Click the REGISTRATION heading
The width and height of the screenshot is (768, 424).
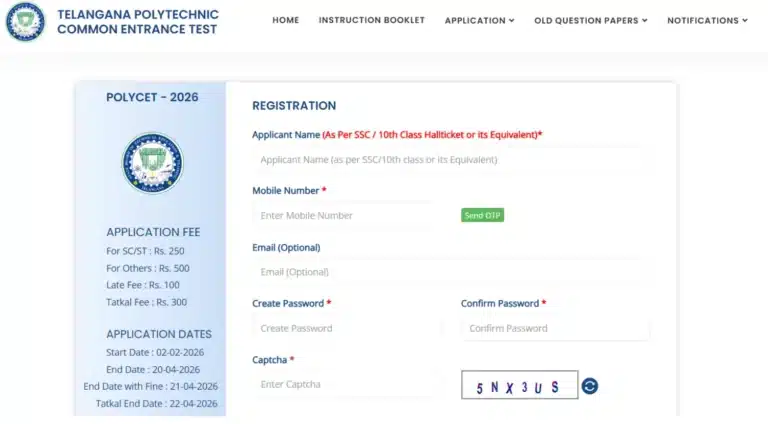294,106
